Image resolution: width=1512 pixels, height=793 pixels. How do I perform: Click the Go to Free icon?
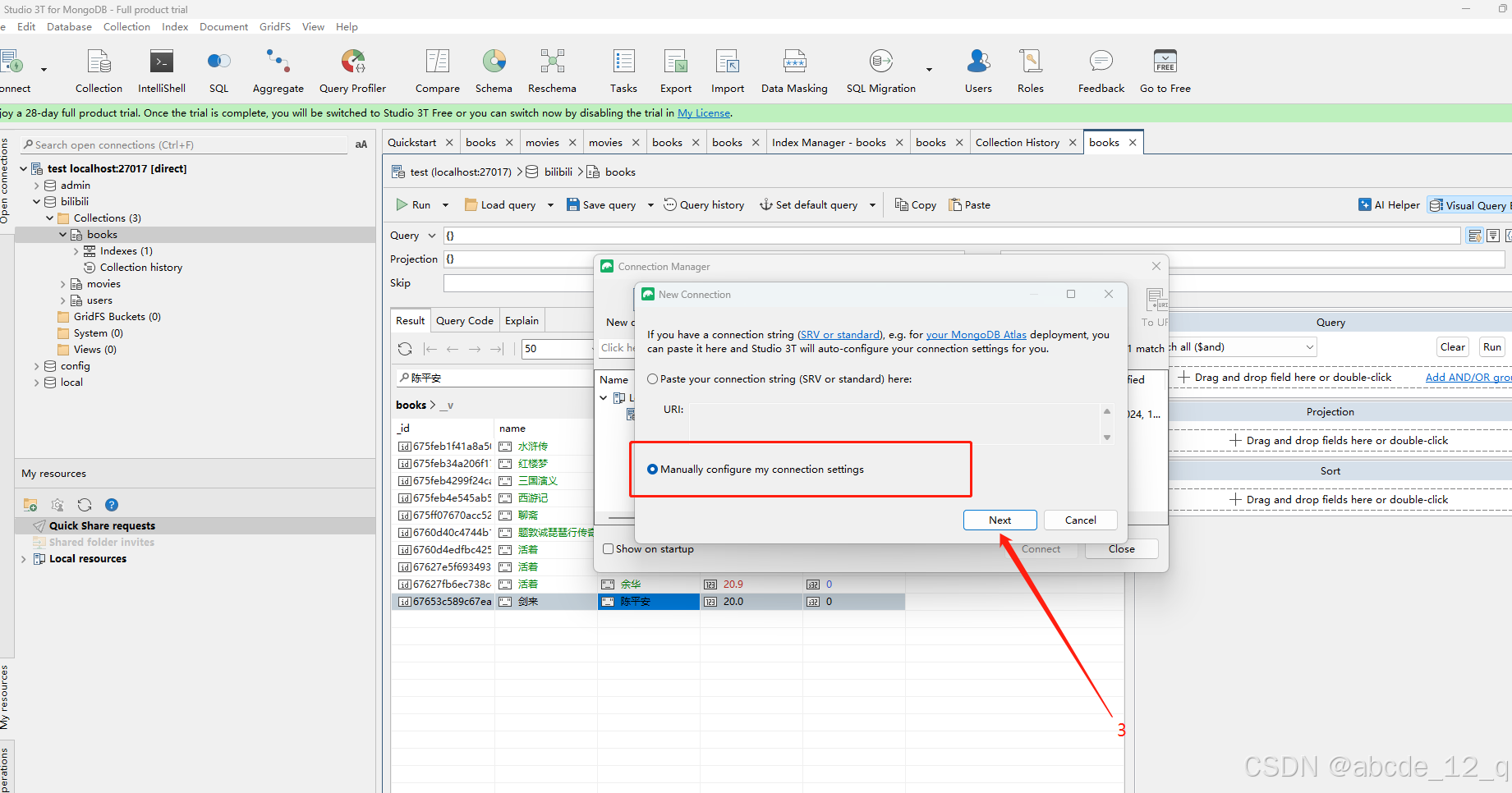(x=1165, y=71)
